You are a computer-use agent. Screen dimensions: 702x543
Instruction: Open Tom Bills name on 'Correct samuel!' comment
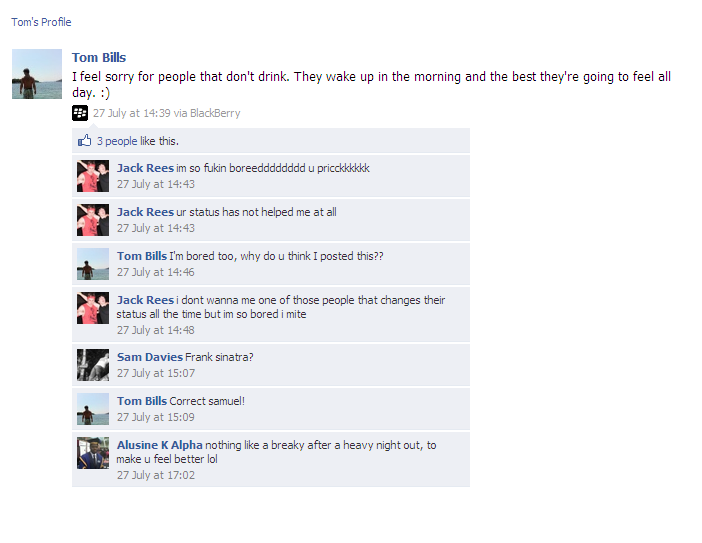pyautogui.click(x=142, y=401)
